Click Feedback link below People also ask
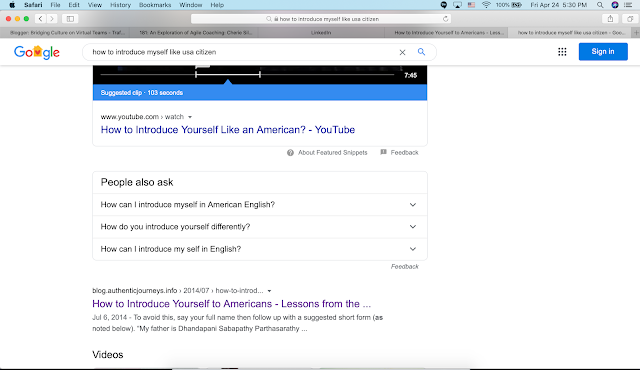Image resolution: width=640 pixels, height=370 pixels. [404, 266]
